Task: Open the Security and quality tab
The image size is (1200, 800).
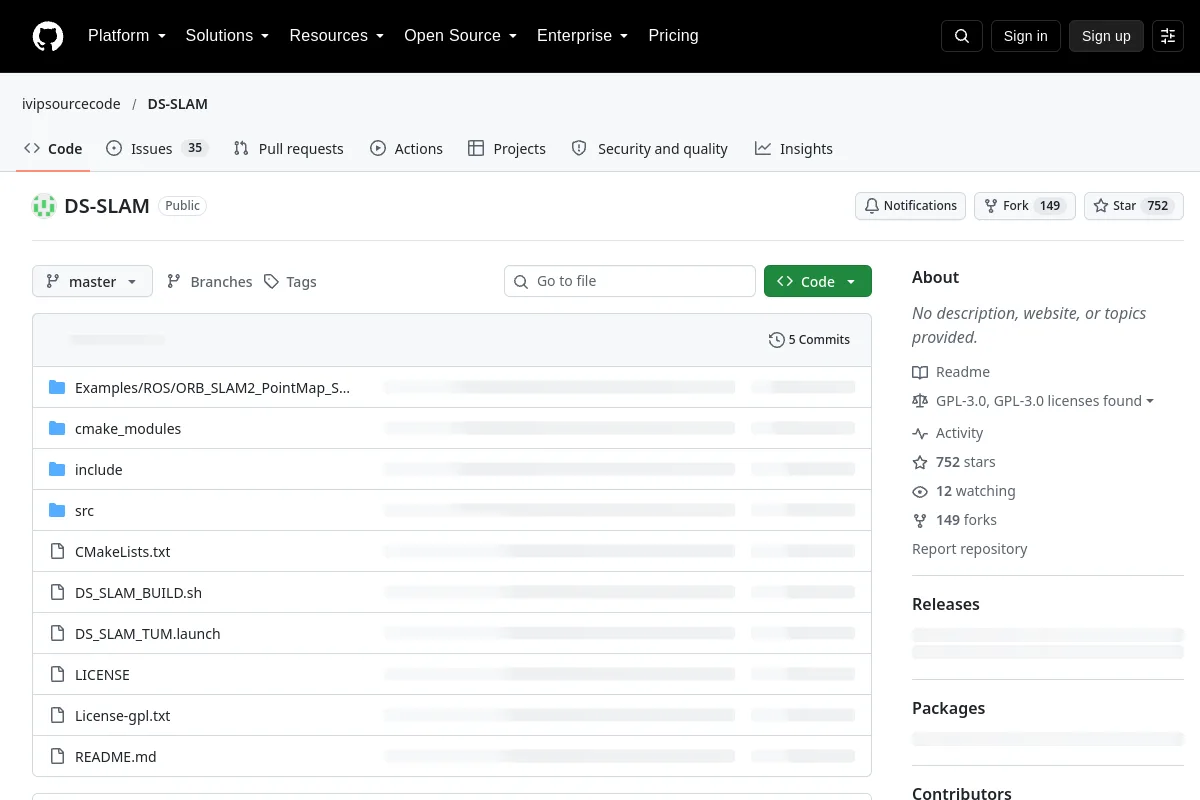Action: click(650, 149)
